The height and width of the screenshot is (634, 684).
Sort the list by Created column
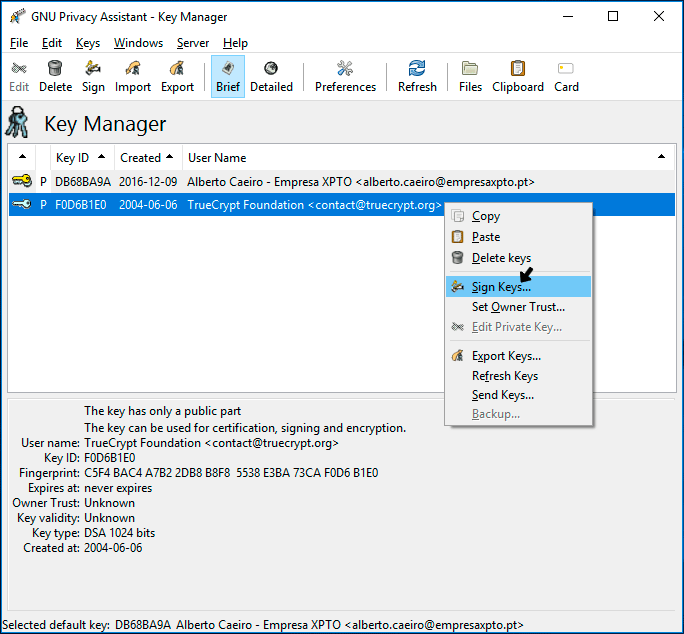148,158
